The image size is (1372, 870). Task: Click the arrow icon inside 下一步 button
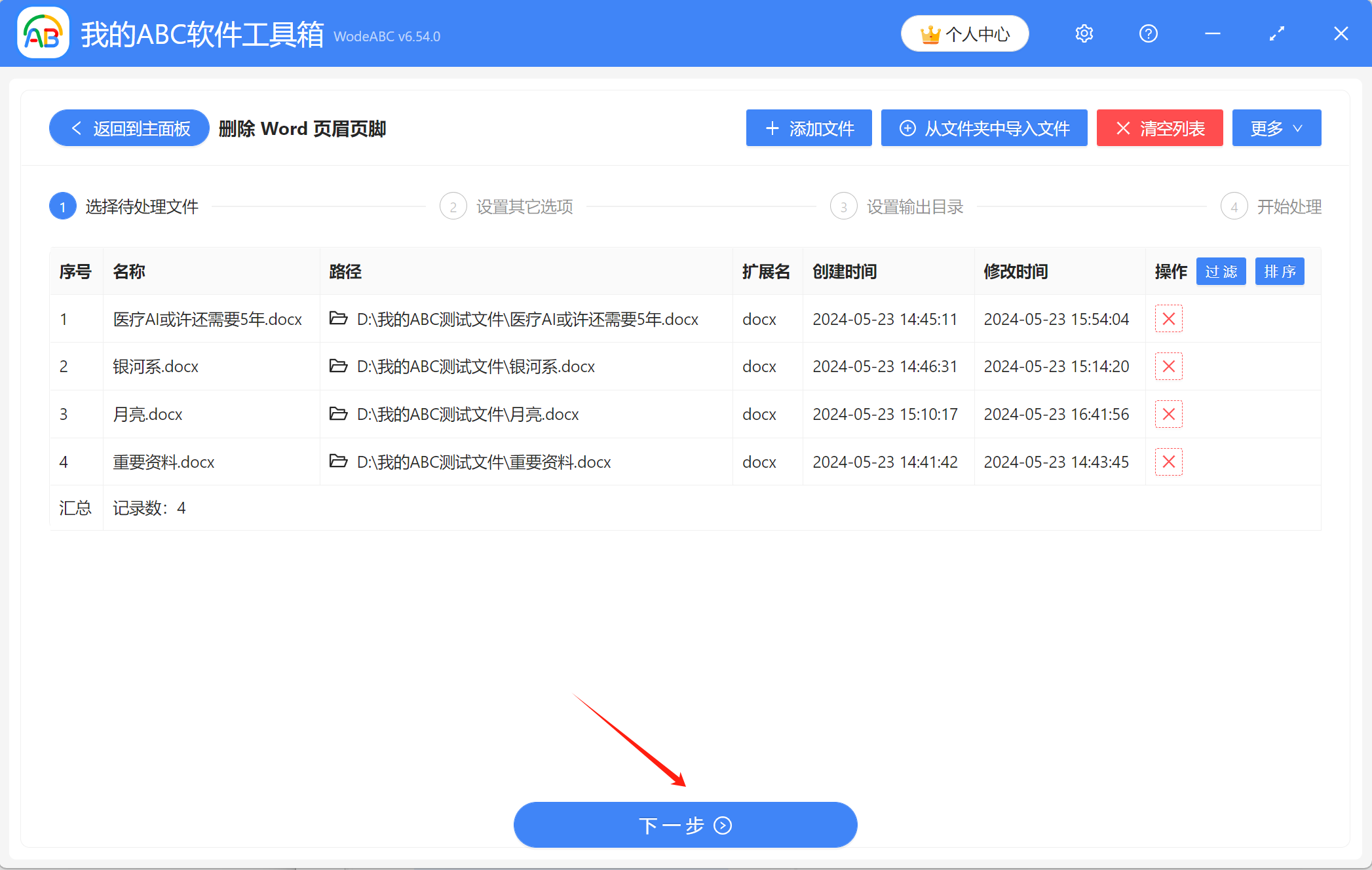tap(723, 825)
